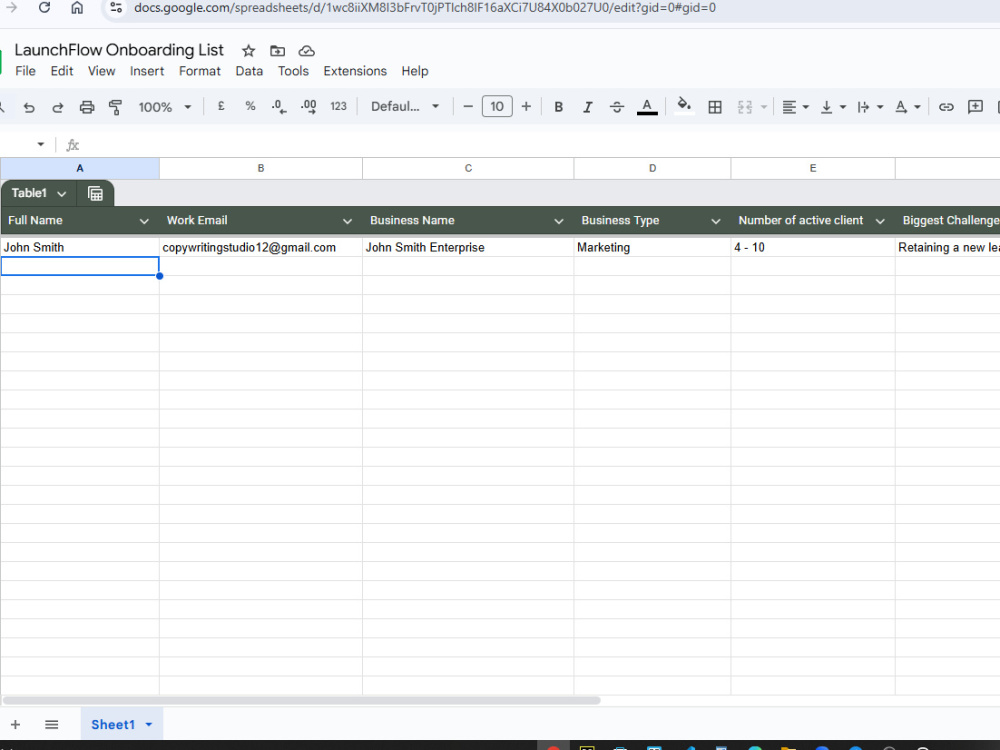
Task: Insert link chain icon
Action: (x=946, y=107)
